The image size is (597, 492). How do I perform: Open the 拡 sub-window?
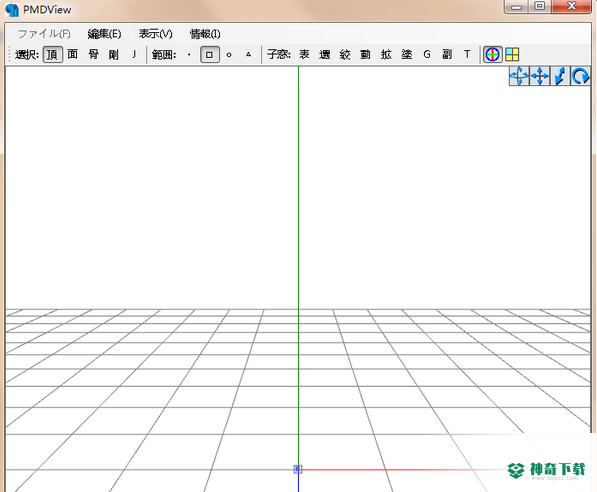[386, 54]
